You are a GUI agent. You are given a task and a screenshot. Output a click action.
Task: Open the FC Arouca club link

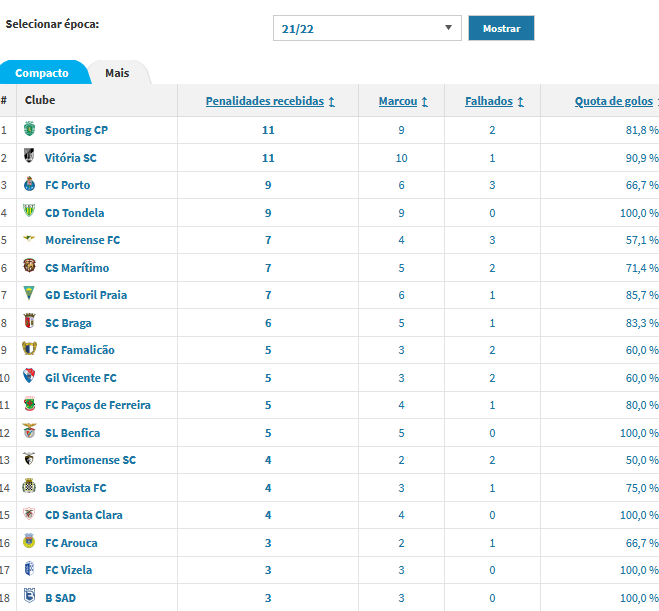coord(71,543)
